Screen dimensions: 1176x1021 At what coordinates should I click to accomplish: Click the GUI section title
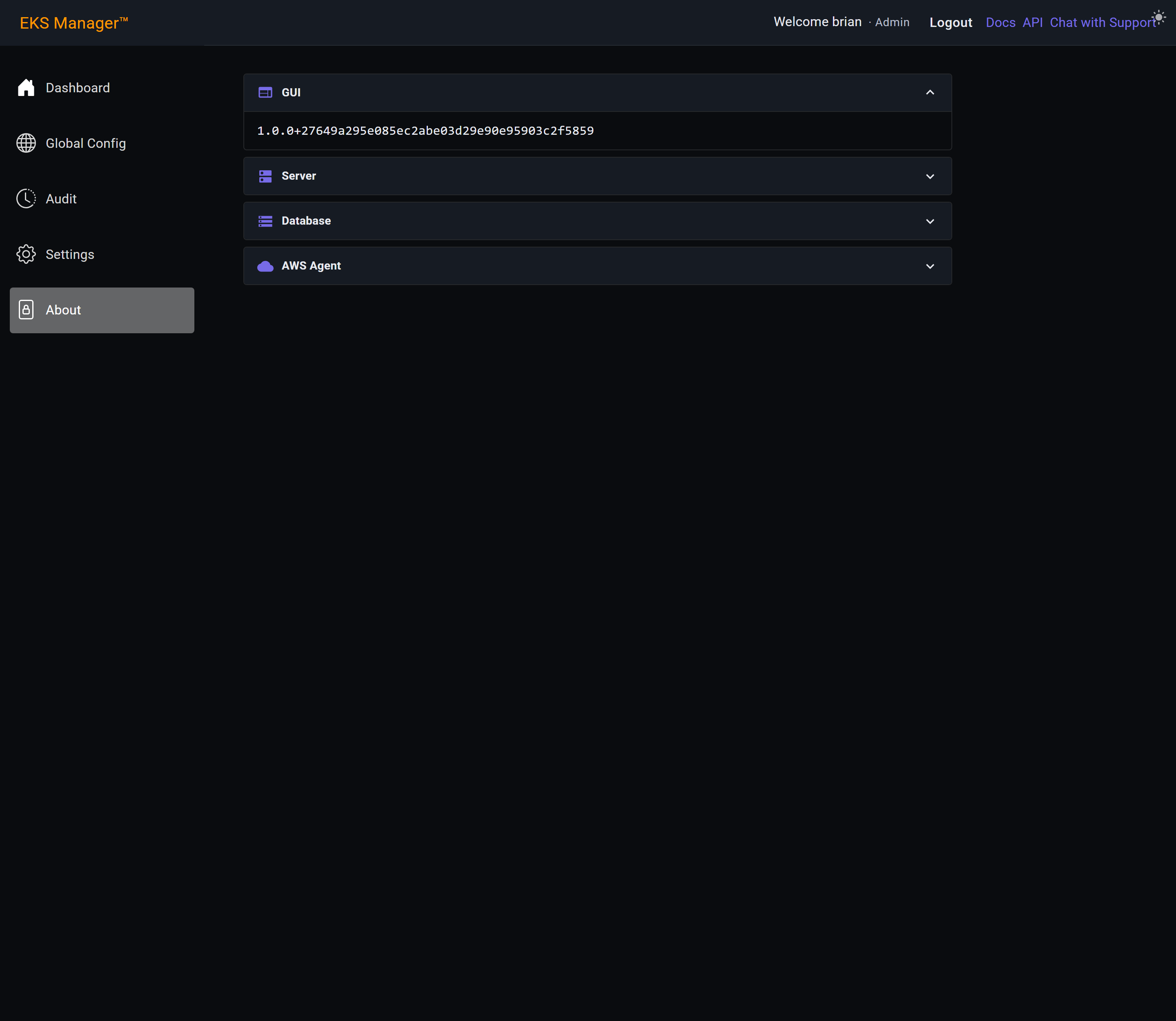[291, 92]
